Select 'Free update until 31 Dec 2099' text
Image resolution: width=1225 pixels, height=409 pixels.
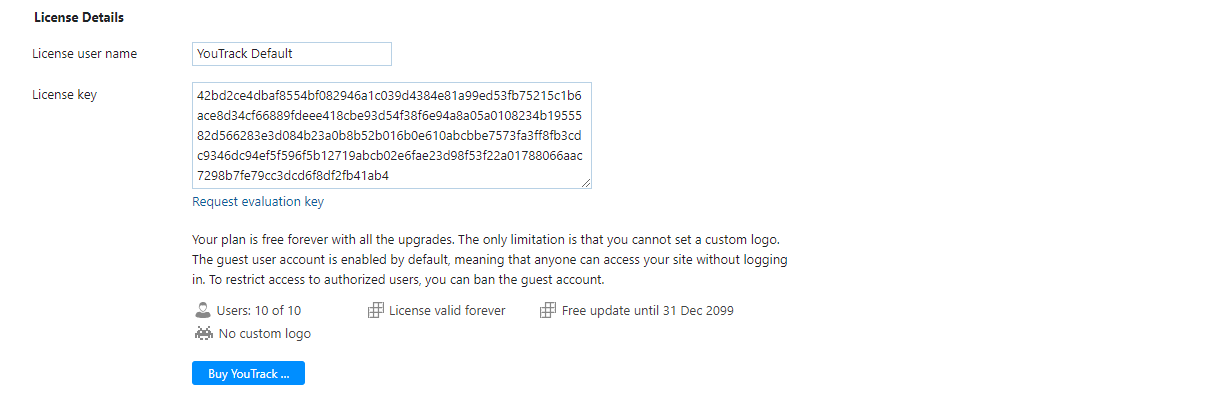[x=647, y=311]
